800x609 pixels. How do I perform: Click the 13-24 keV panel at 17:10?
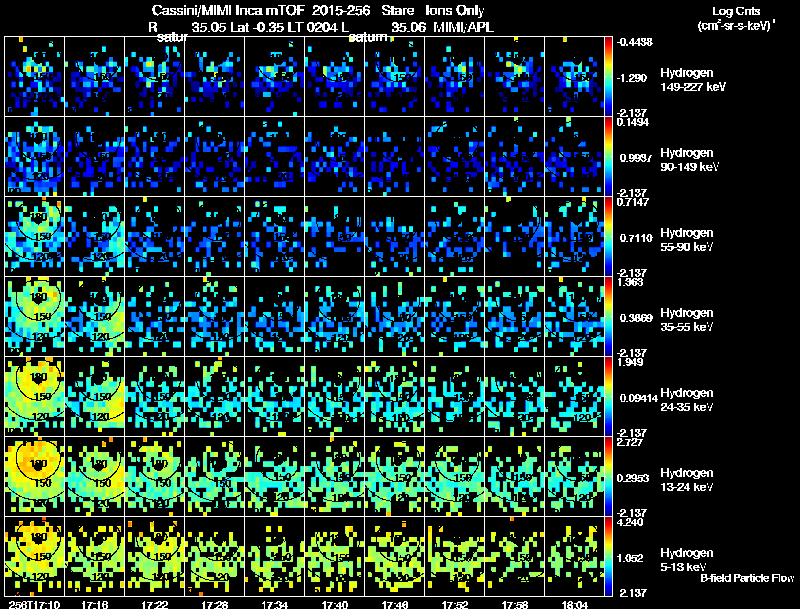pyautogui.click(x=34, y=476)
